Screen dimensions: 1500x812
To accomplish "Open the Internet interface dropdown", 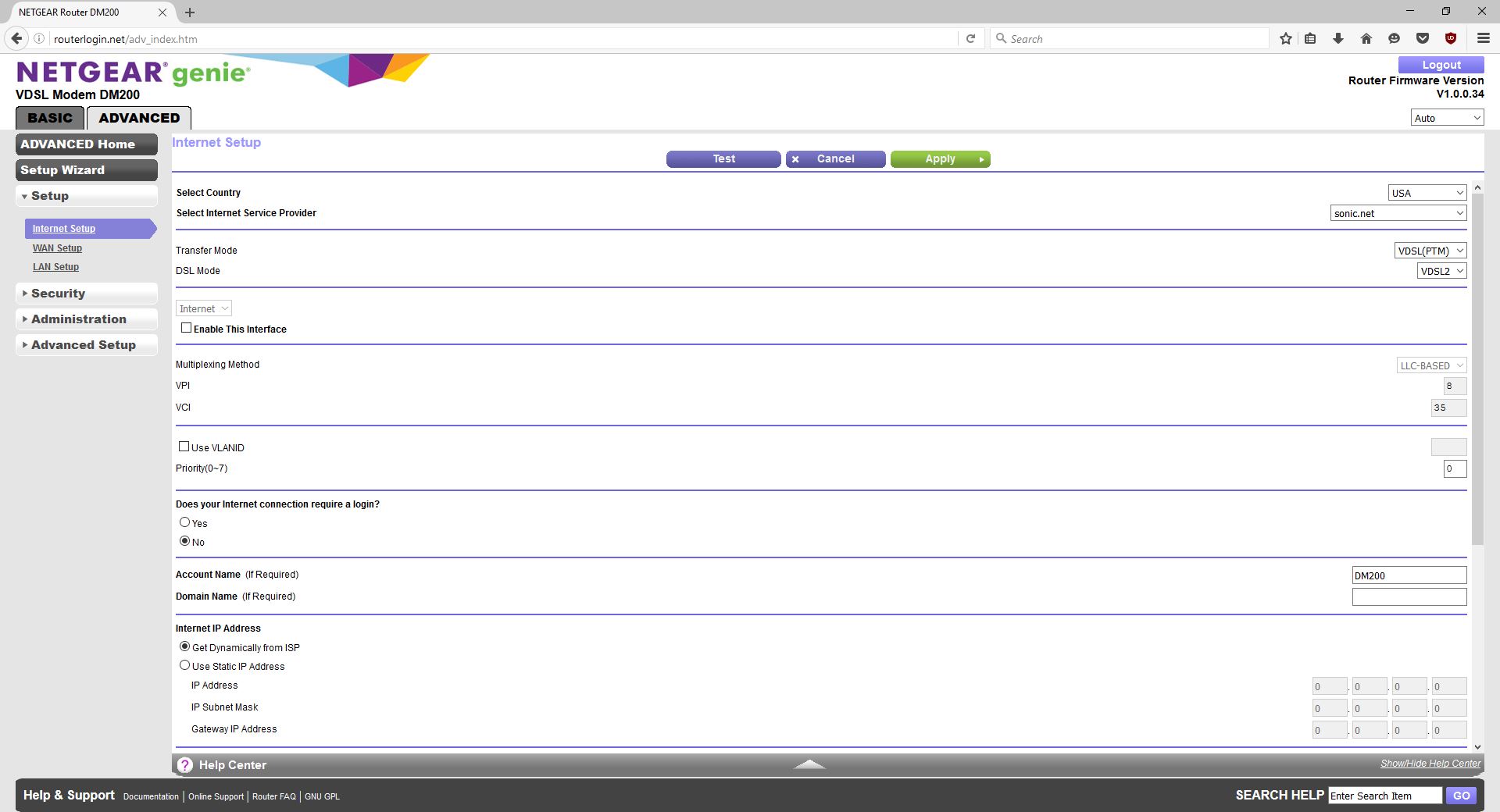I will pyautogui.click(x=204, y=308).
